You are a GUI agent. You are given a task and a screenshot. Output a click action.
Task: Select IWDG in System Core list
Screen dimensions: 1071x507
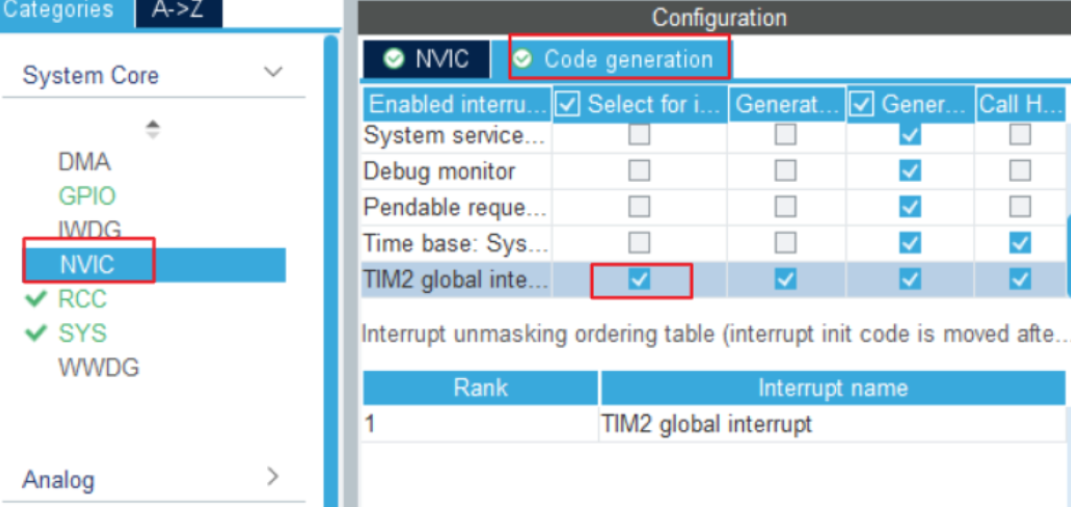pyautogui.click(x=90, y=230)
